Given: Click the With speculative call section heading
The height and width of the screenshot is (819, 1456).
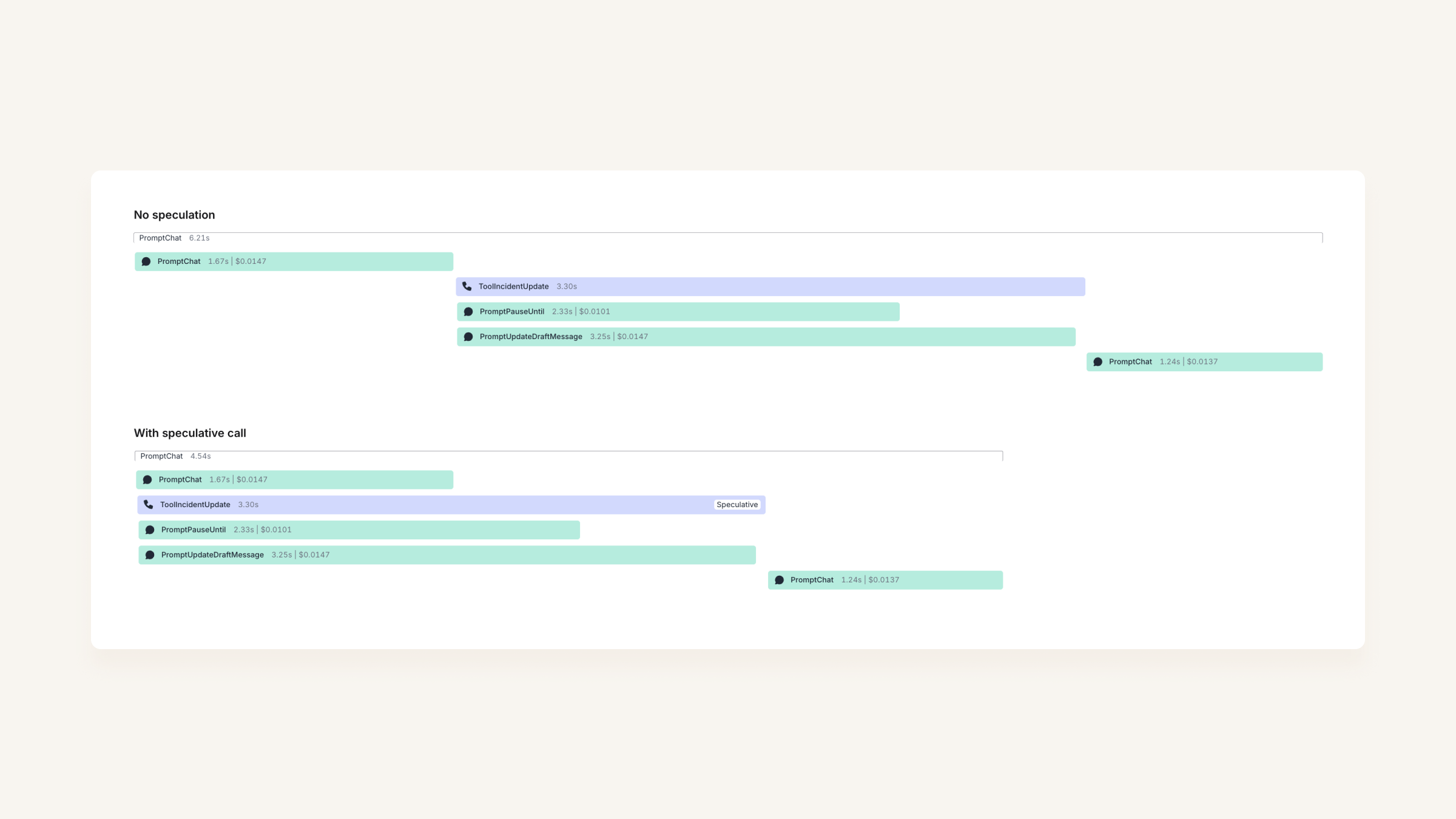Looking at the screenshot, I should click(190, 433).
